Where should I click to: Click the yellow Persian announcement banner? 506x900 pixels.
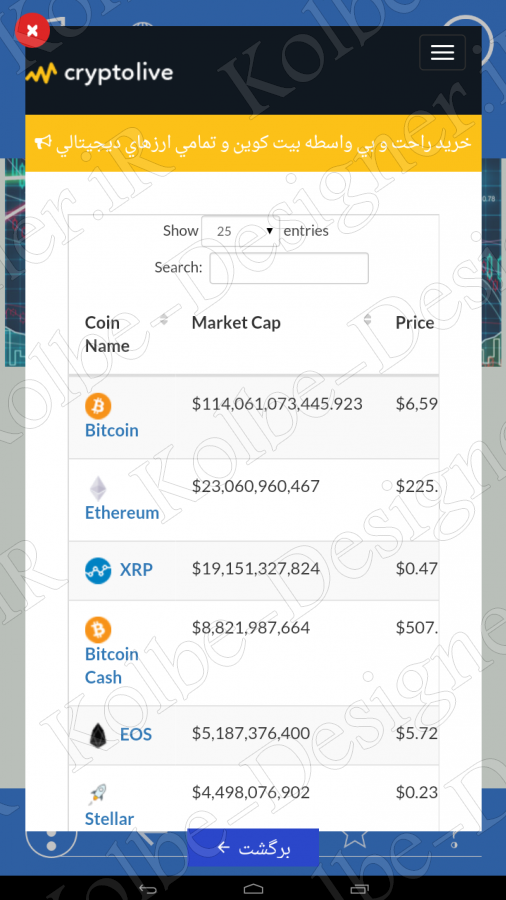point(253,143)
